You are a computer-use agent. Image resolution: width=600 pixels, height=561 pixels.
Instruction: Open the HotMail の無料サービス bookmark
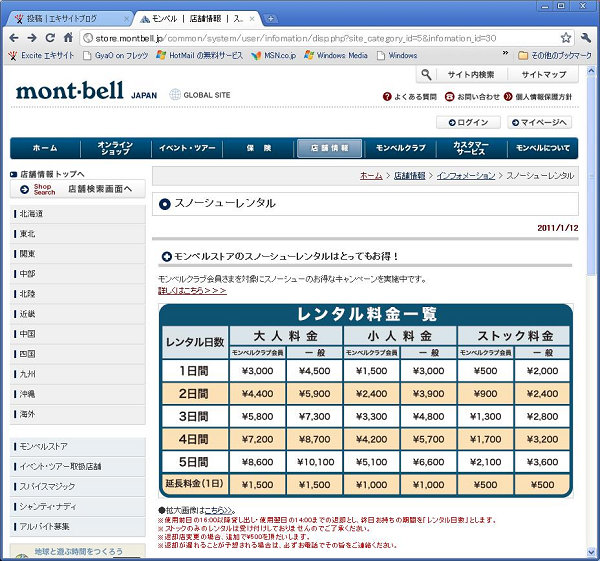pyautogui.click(x=200, y=55)
